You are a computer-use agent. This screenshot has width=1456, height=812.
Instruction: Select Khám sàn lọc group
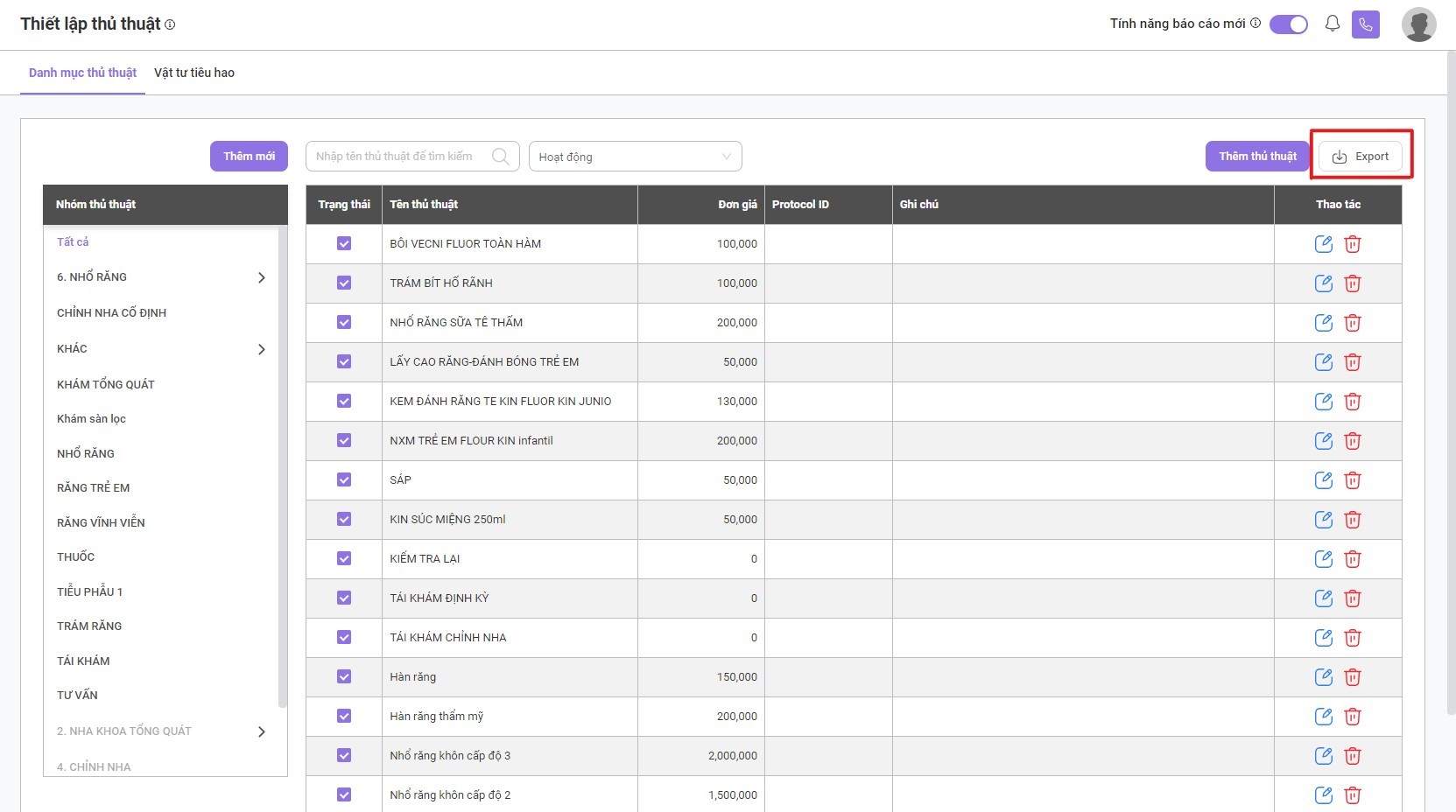[x=92, y=419]
